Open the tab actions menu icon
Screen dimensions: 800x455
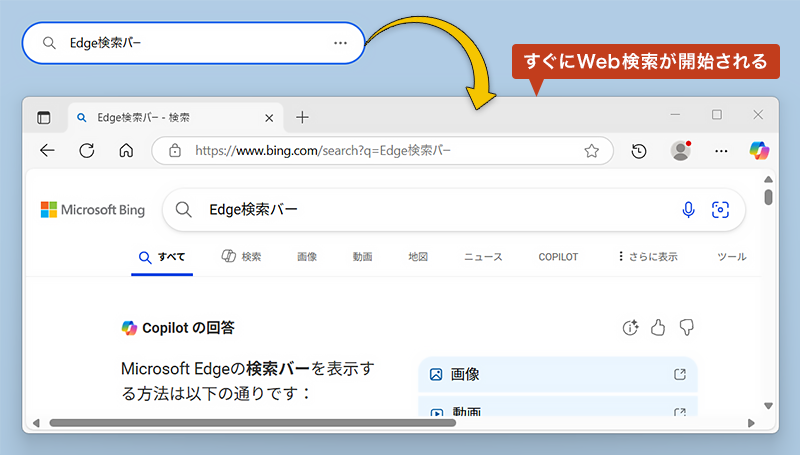[44, 117]
